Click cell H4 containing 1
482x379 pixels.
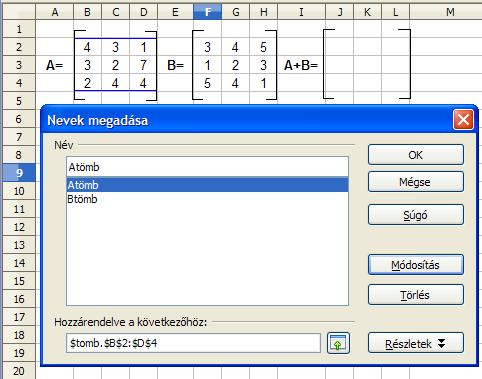pos(263,83)
